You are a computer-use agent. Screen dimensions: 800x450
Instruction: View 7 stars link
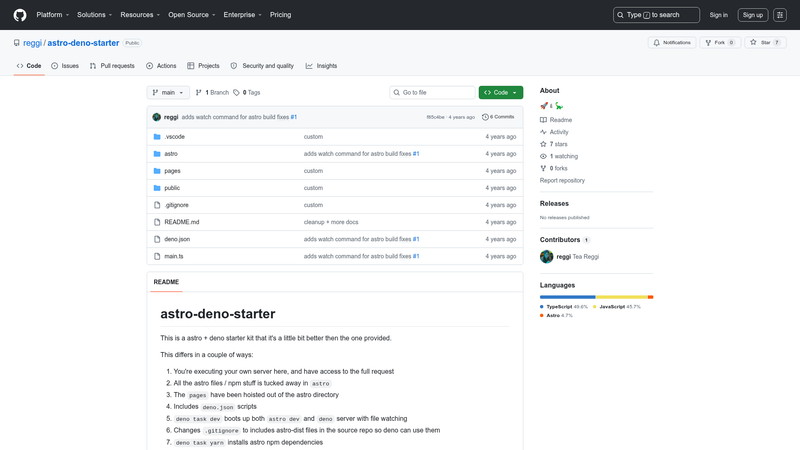coord(554,144)
